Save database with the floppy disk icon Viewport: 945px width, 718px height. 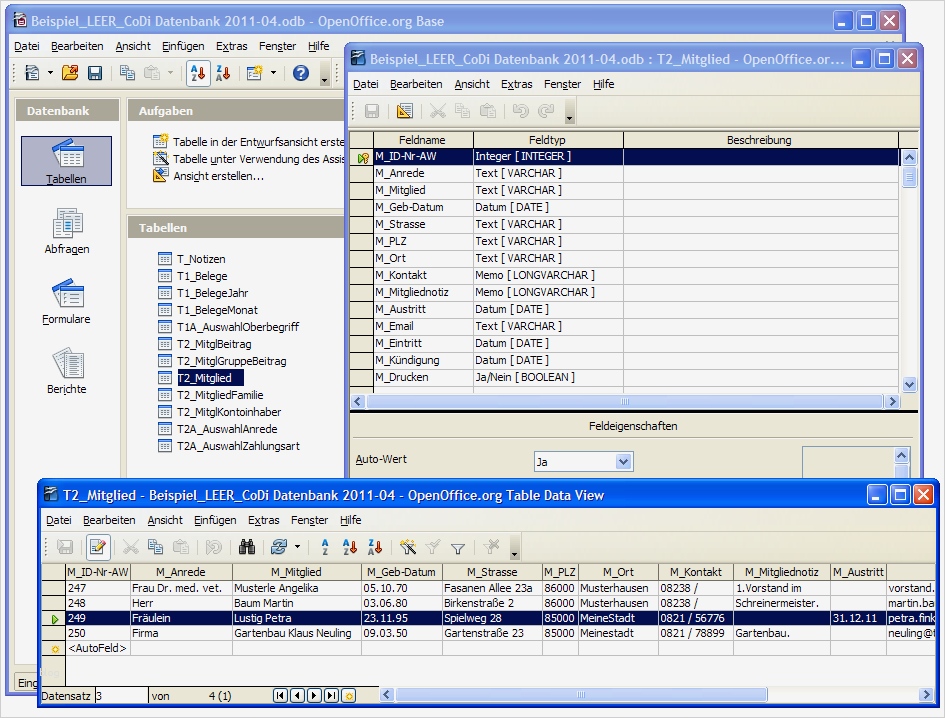(x=95, y=73)
